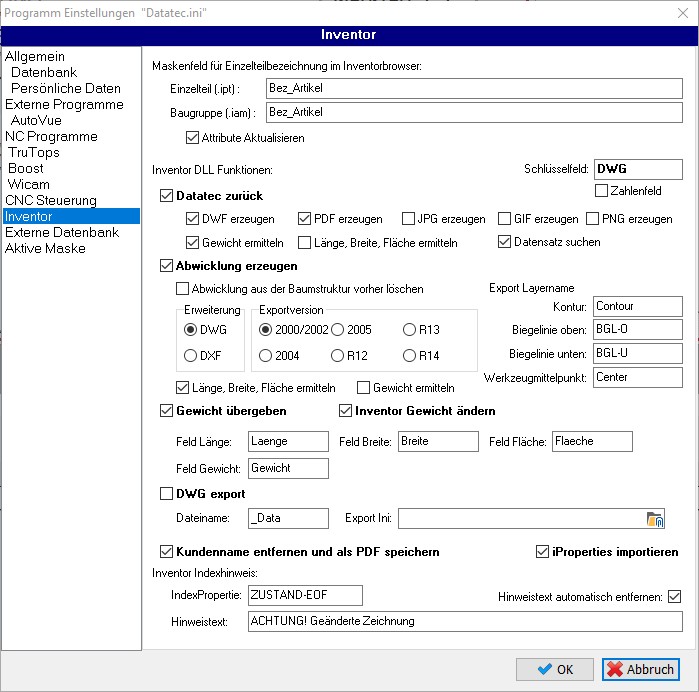This screenshot has width=699, height=692.
Task: Toggle Inventor Gewicht ändern checkbox
Action: pyautogui.click(x=345, y=410)
